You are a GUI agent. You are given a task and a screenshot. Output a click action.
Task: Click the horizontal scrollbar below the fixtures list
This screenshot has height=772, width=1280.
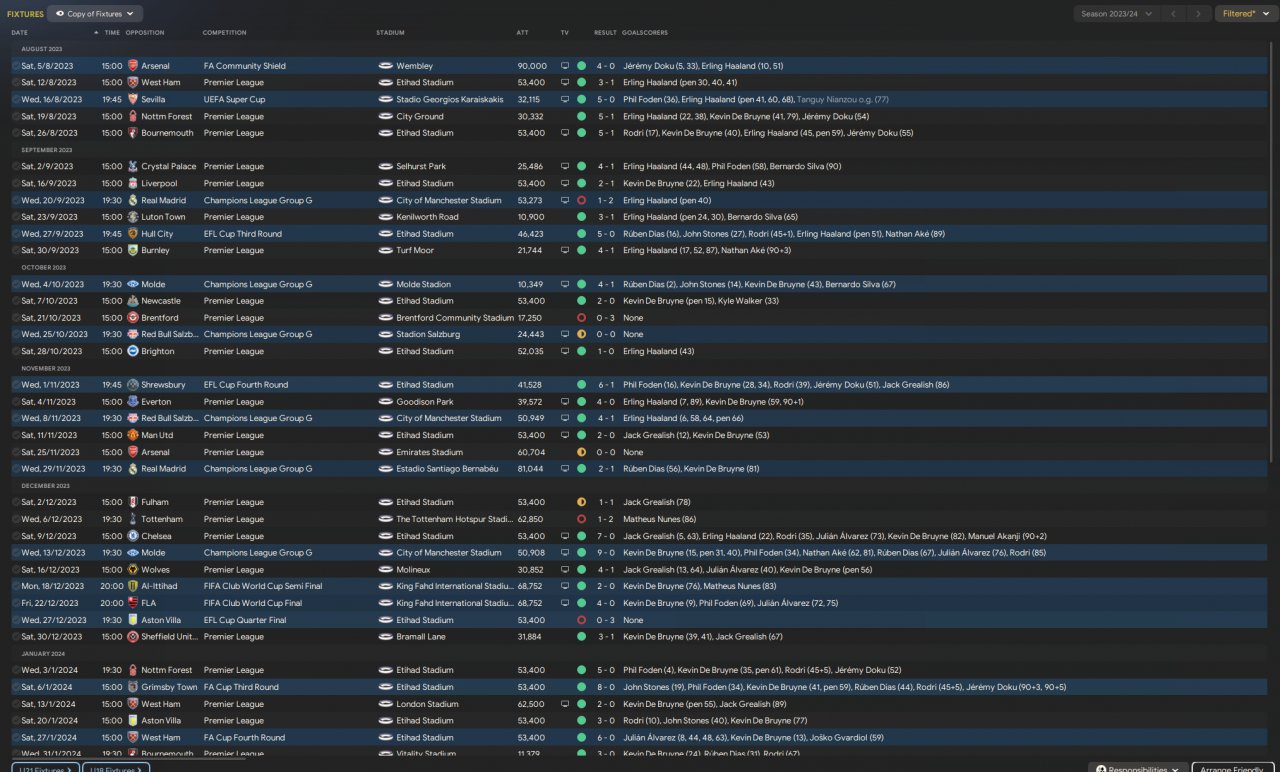click(128, 758)
